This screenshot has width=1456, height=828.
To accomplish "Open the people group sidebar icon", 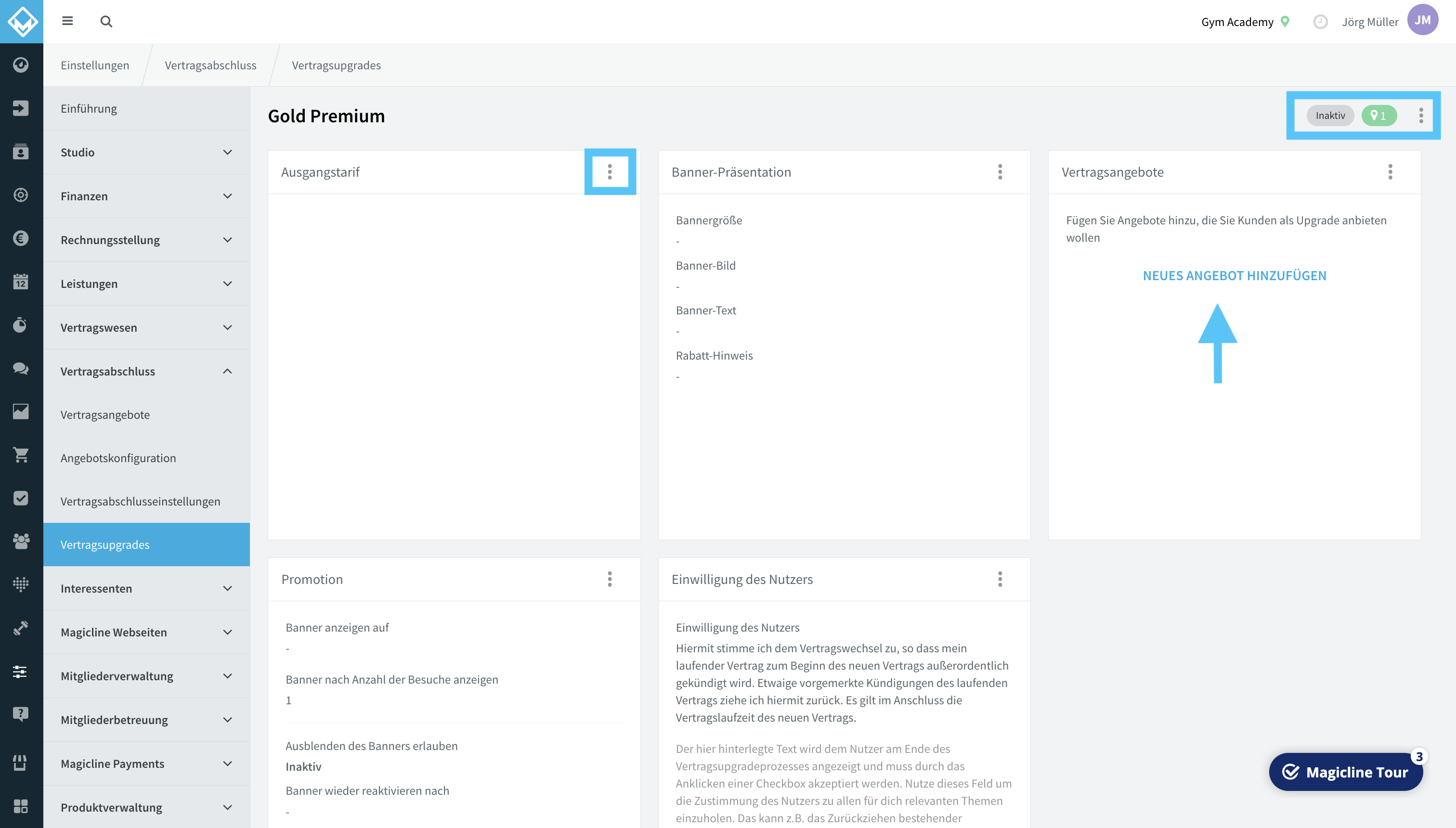I will pos(21,541).
